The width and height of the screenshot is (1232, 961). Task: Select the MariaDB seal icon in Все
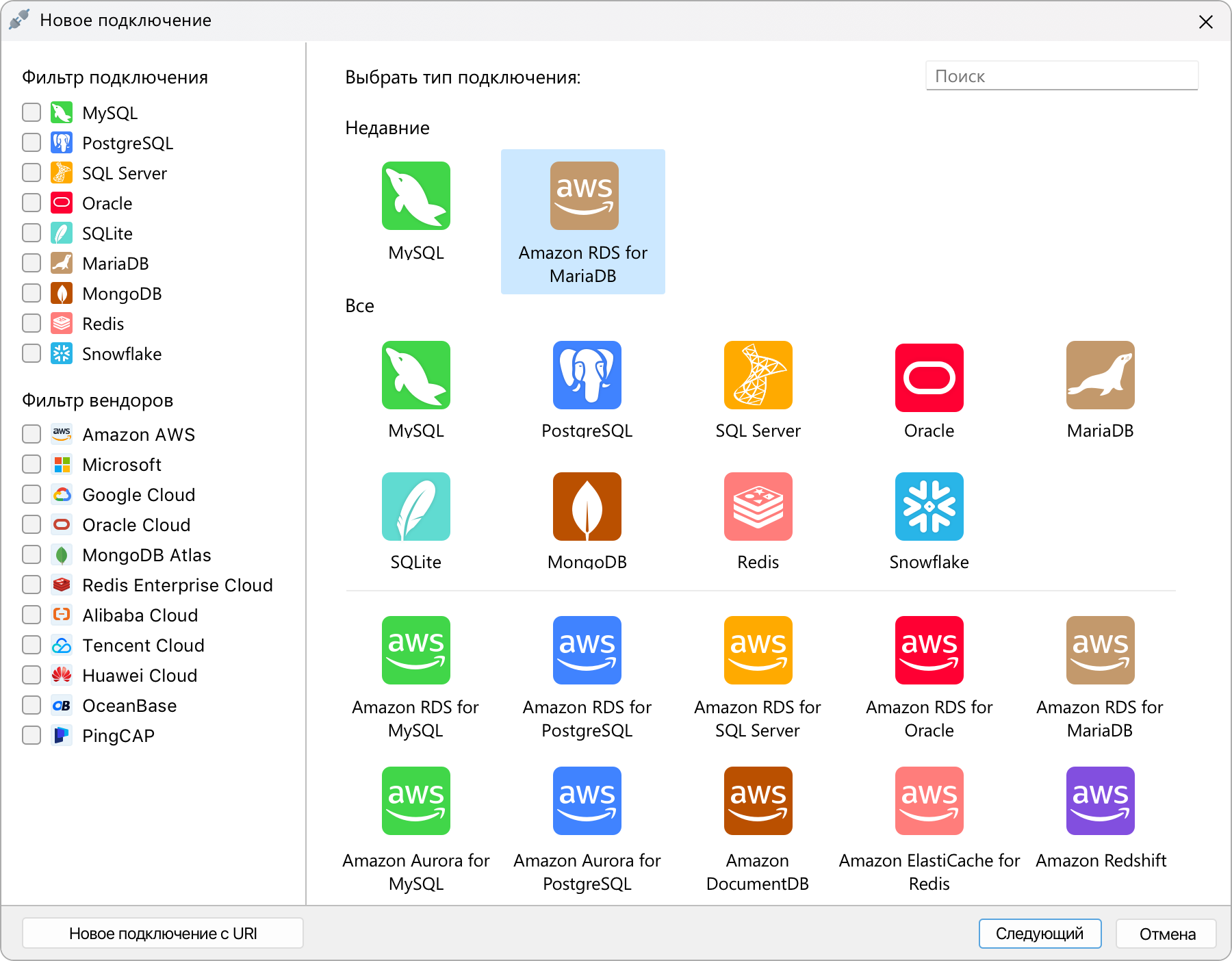(1101, 375)
